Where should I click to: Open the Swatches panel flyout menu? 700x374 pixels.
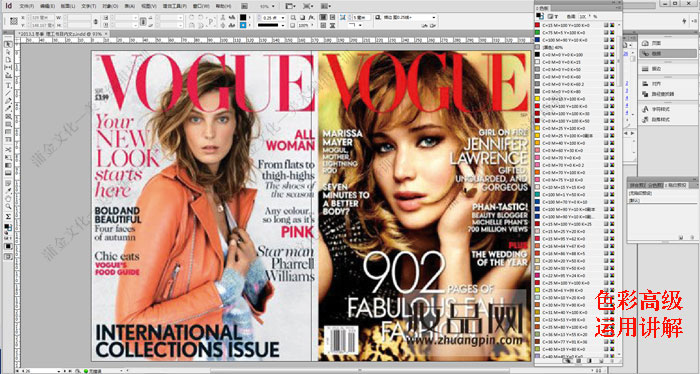[619, 8]
